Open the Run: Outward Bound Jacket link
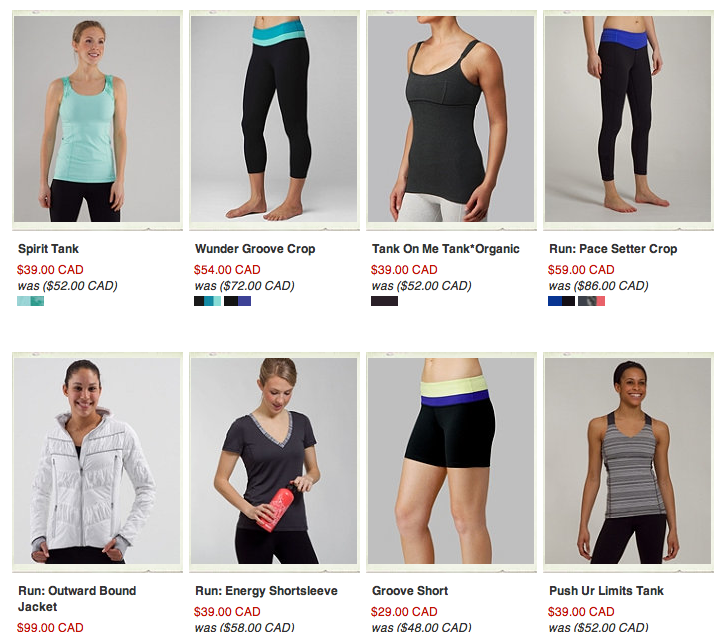 click(x=77, y=599)
